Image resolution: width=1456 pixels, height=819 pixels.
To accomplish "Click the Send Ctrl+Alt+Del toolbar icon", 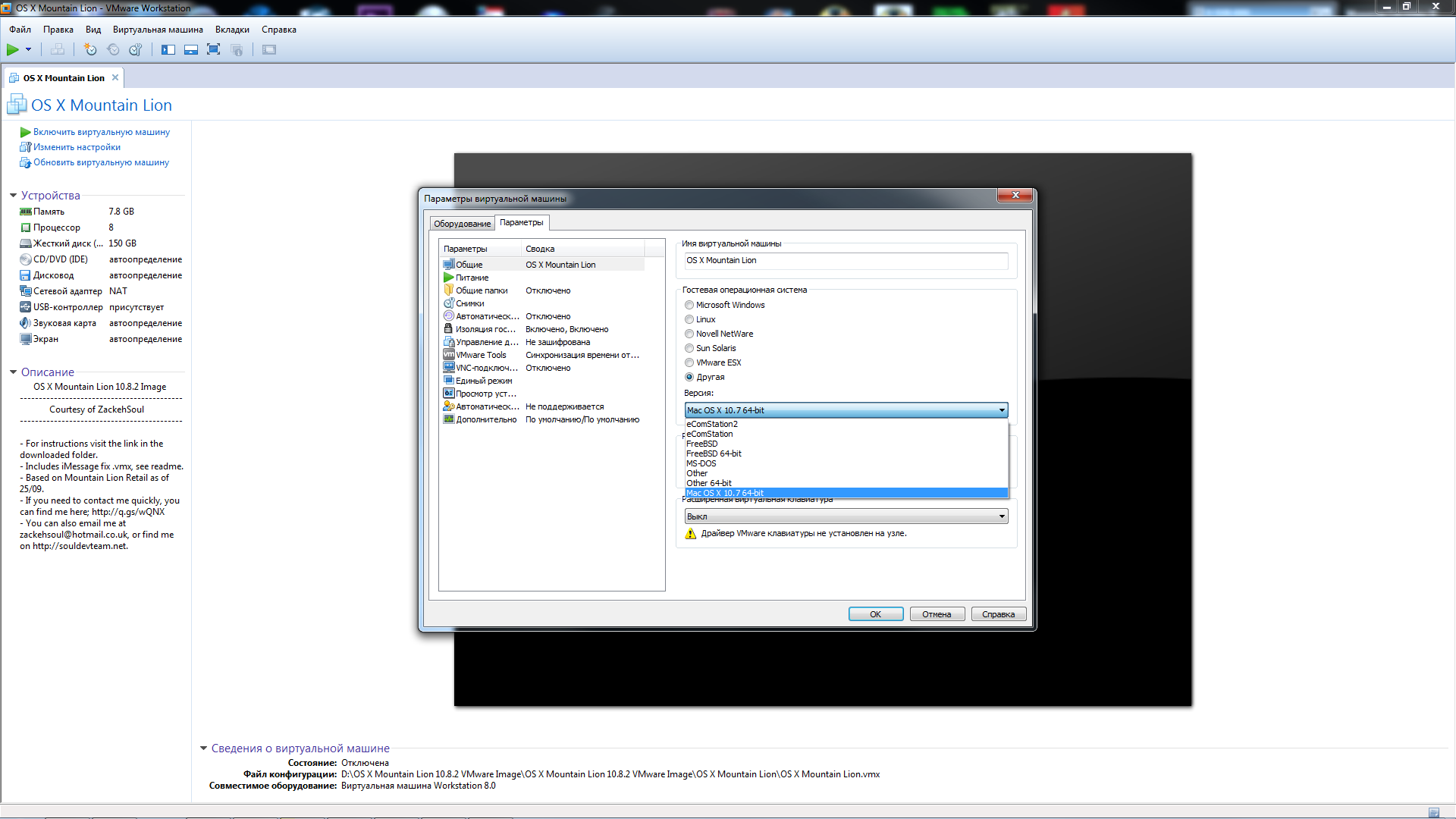I will [57, 50].
